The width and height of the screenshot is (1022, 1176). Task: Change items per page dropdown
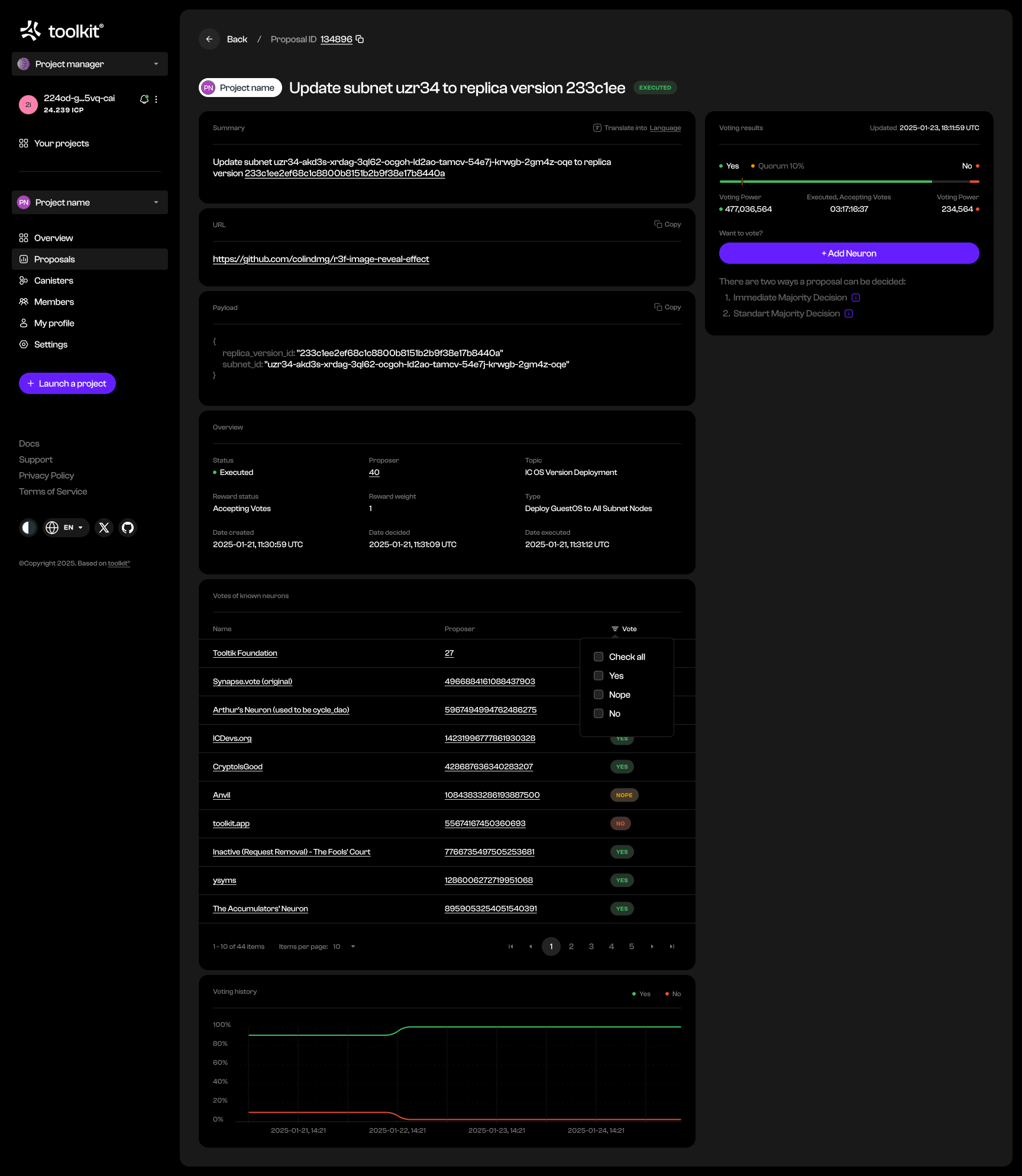[x=344, y=947]
